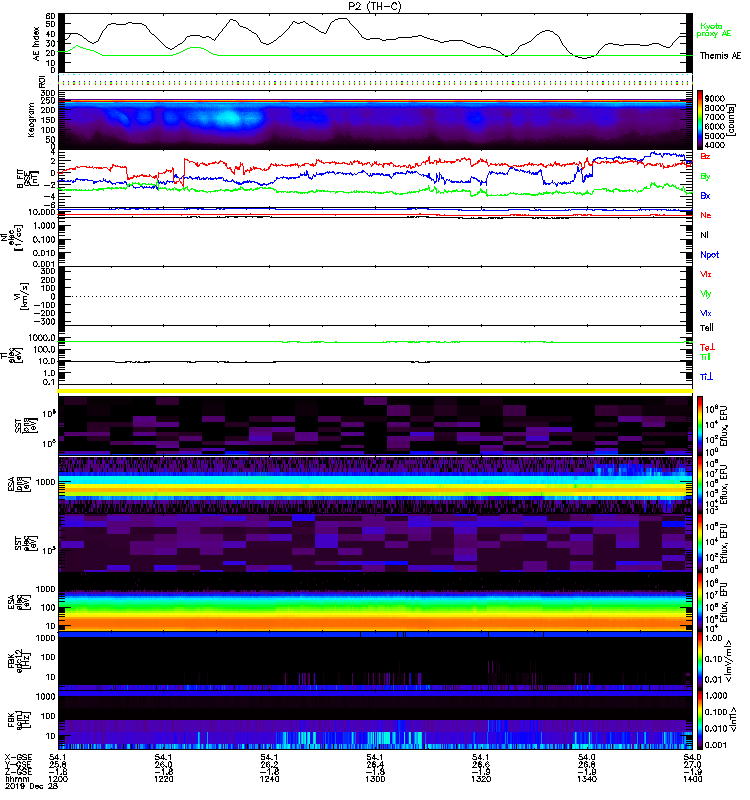The height and width of the screenshot is (800, 750).
Task: Click the plot title P2 (TH-C)
Action: coord(375,6)
